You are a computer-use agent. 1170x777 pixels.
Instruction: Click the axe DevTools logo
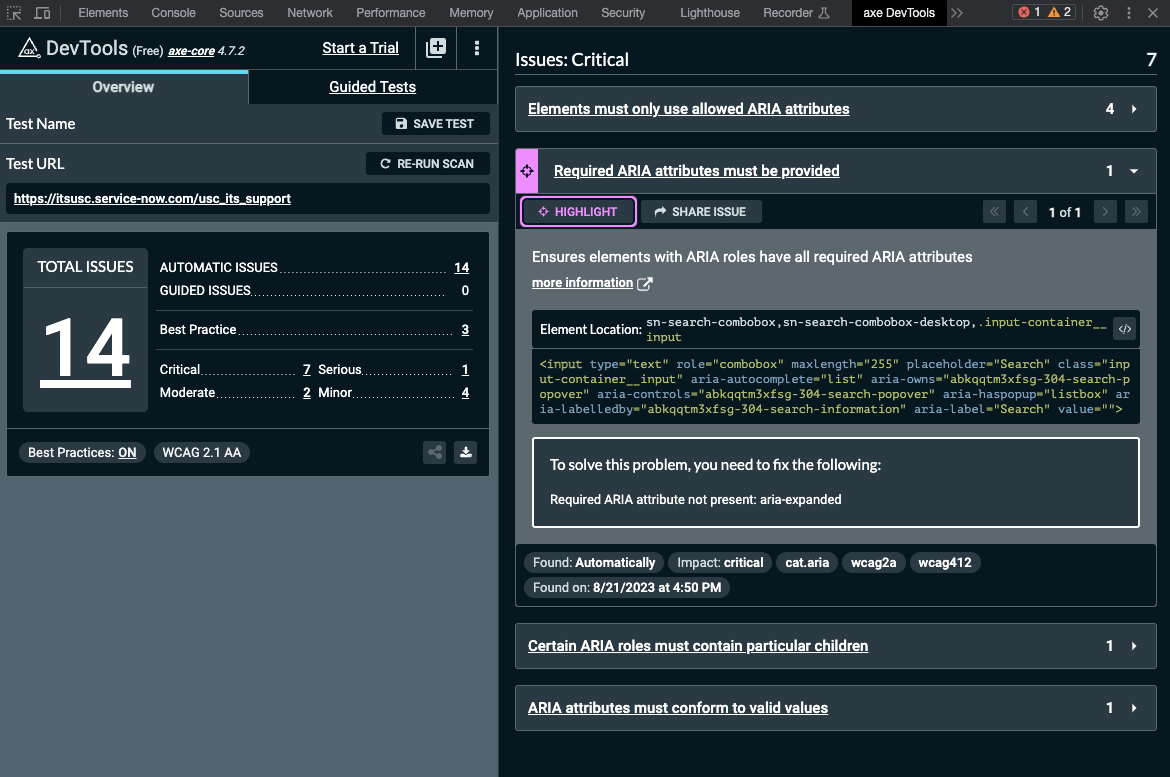tap(29, 48)
